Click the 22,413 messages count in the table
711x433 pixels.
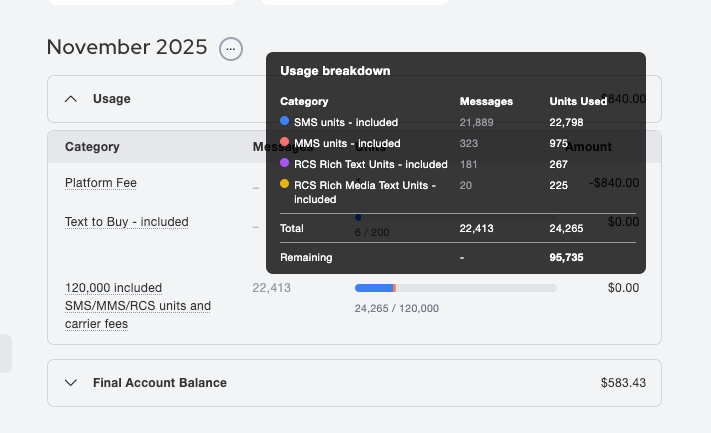click(x=272, y=288)
